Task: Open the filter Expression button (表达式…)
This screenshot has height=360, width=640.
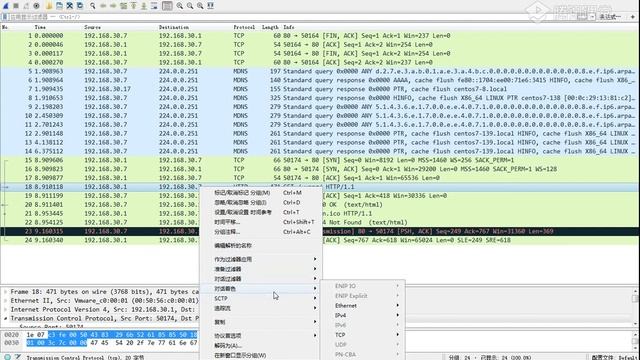Action: click(x=610, y=17)
